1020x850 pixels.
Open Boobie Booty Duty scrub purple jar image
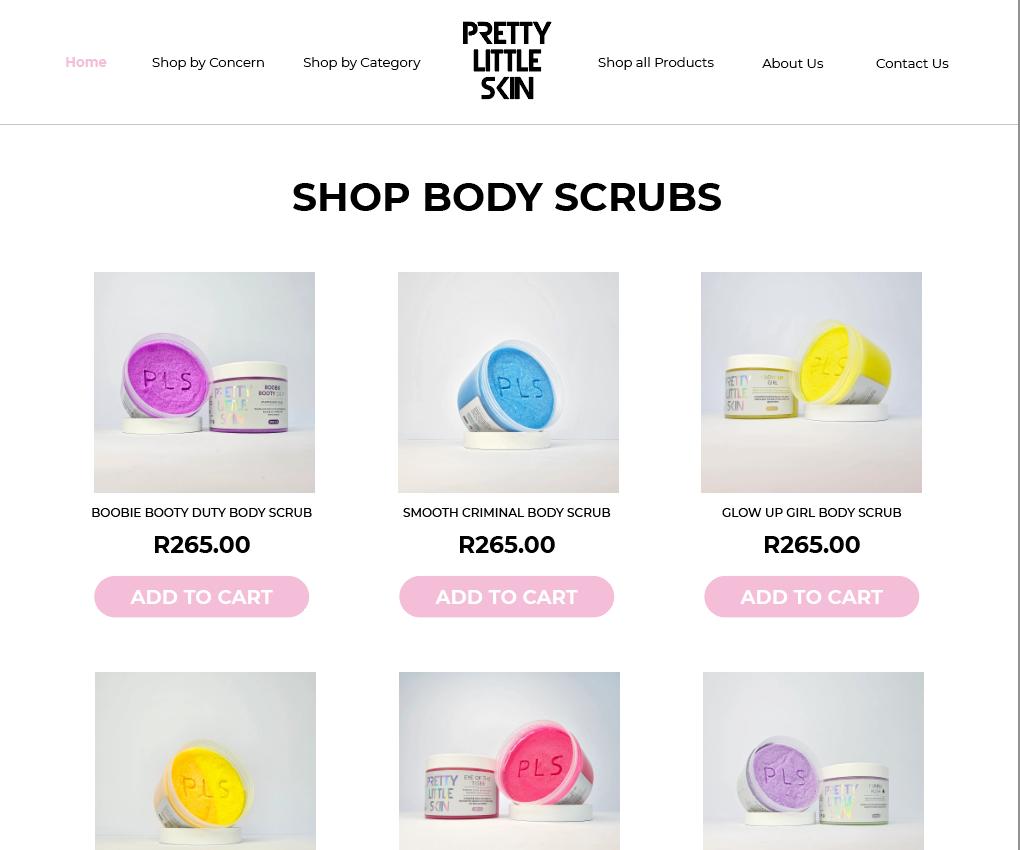coord(204,382)
